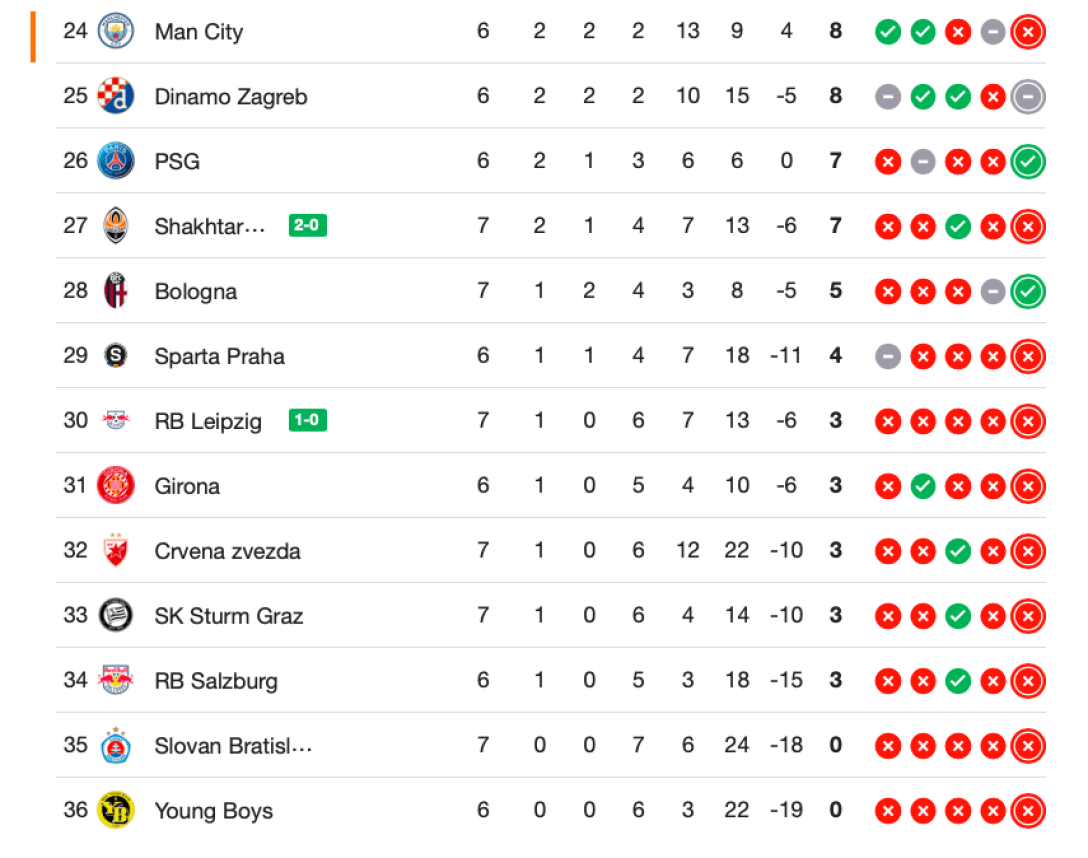Screen dimensions: 1088x858
Task: Open the Sparta Praha team link
Action: [x=219, y=356]
